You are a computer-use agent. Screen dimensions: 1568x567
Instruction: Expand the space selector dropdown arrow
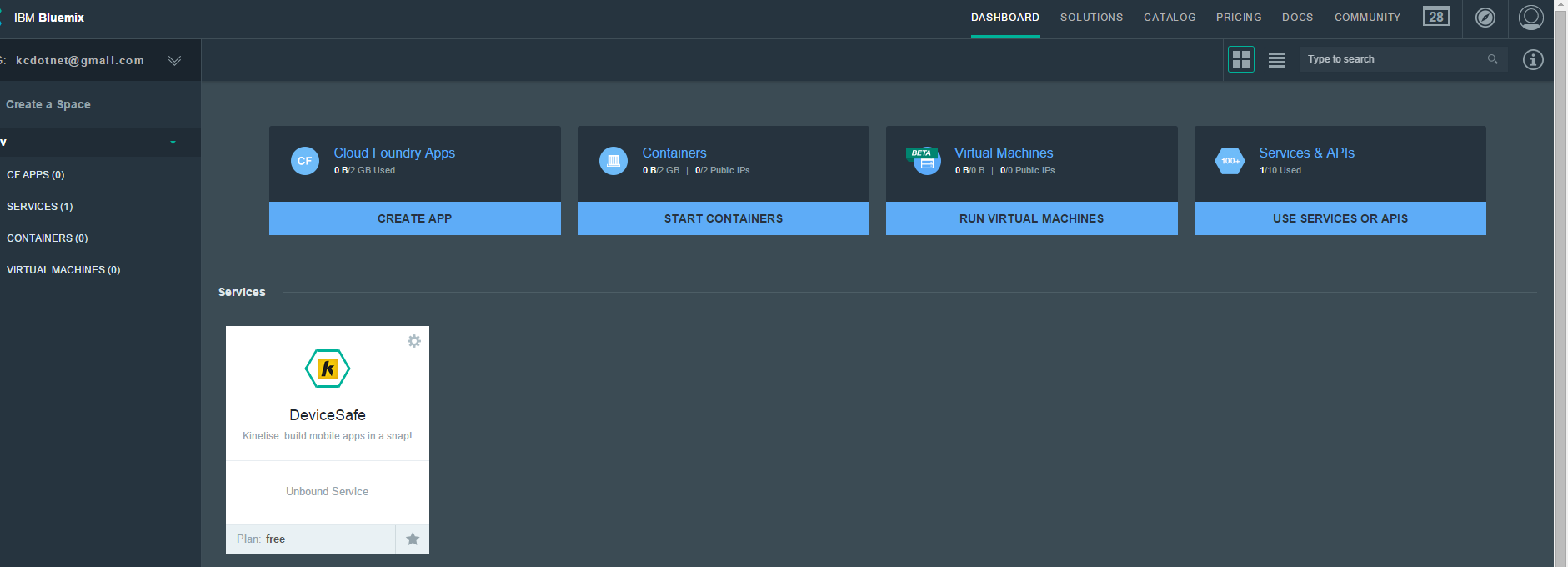coord(173,143)
